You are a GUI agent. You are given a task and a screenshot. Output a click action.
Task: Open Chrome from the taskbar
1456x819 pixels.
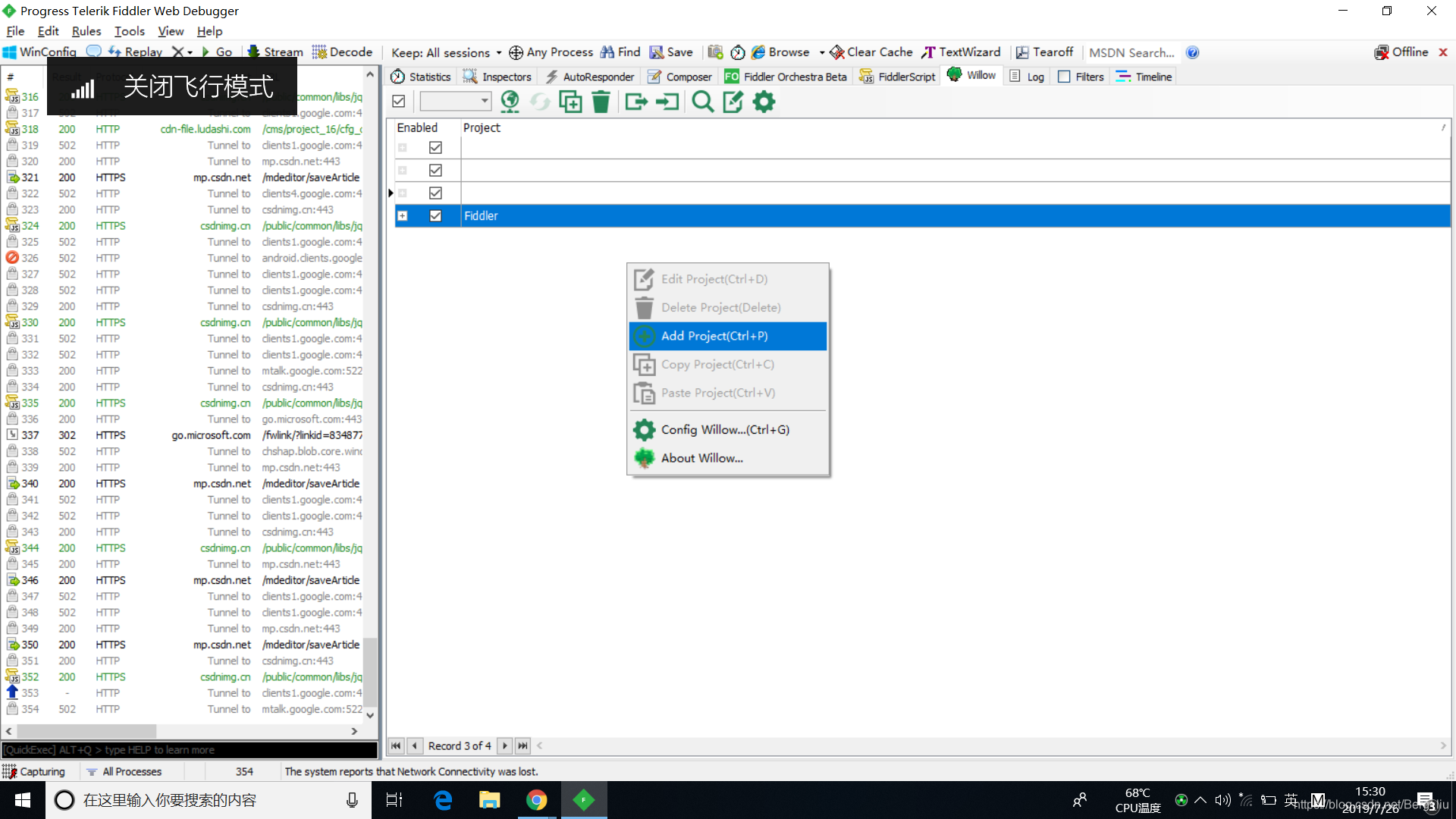[537, 800]
